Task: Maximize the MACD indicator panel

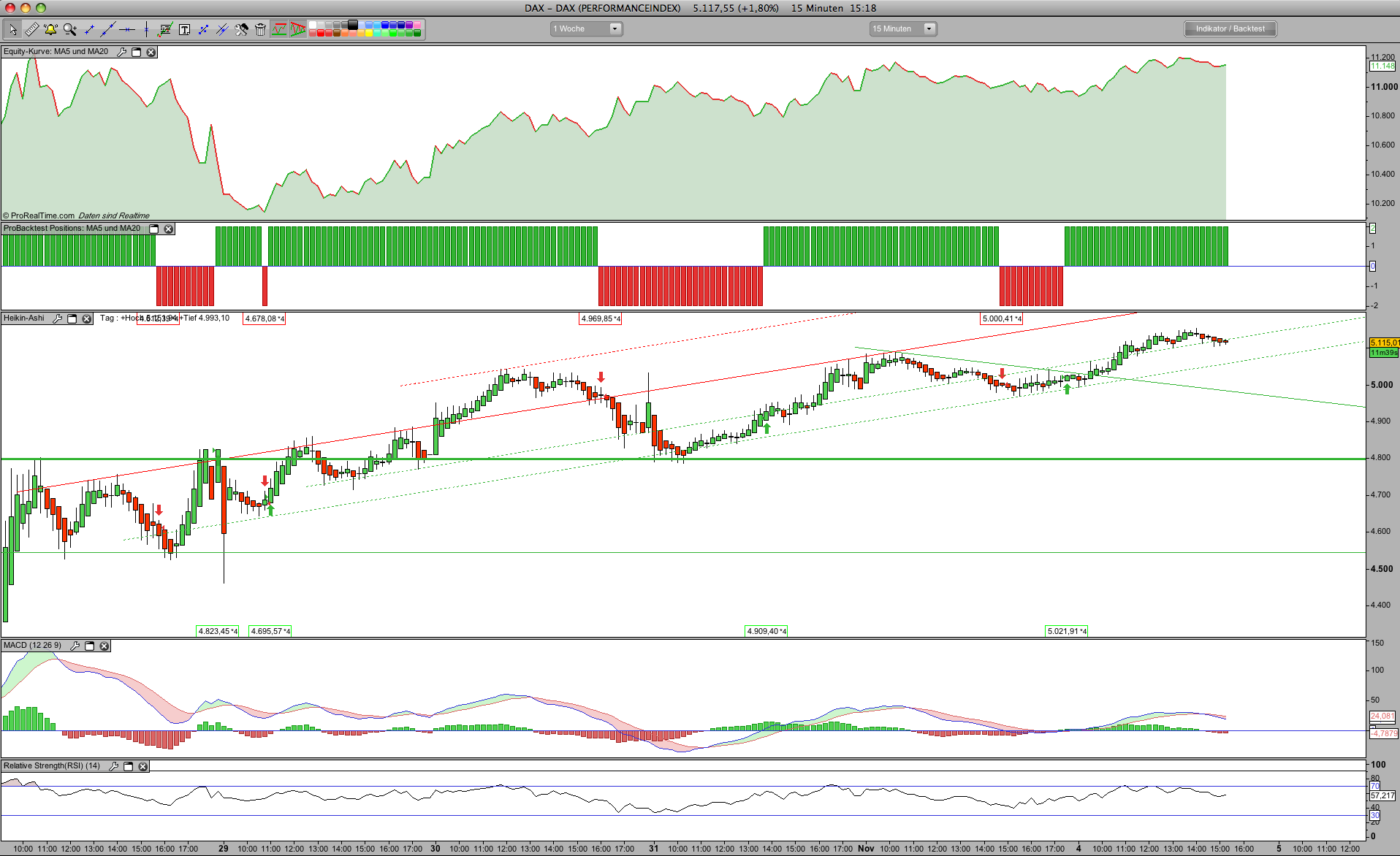Action: pos(90,646)
